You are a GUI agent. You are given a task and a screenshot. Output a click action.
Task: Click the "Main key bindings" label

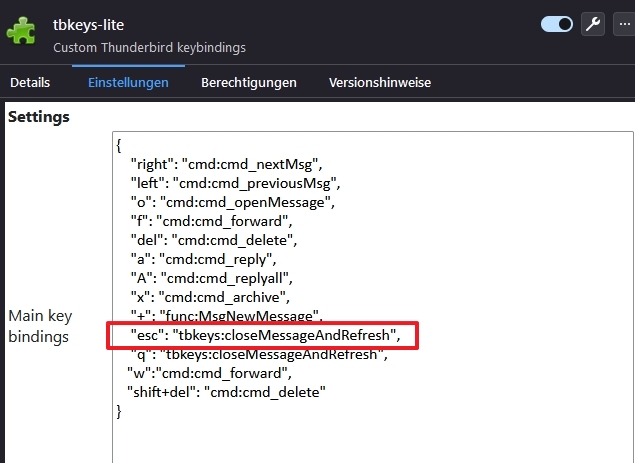pos(40,326)
